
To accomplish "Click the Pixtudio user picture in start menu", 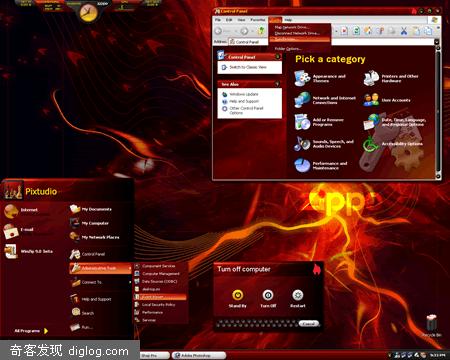I will tap(13, 190).
